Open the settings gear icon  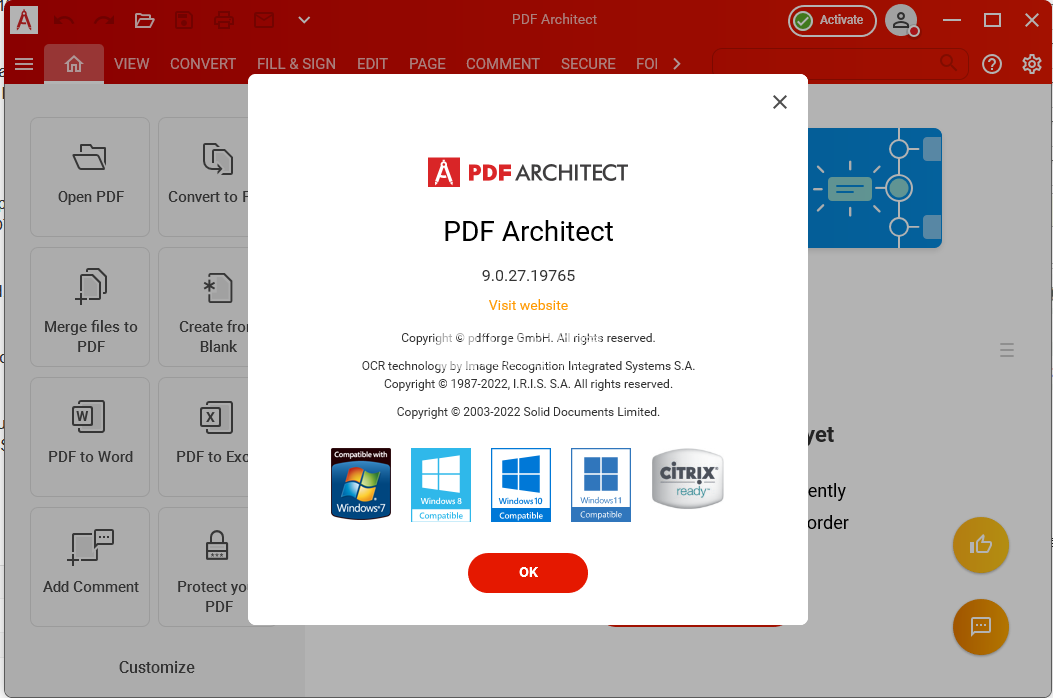click(x=1032, y=63)
